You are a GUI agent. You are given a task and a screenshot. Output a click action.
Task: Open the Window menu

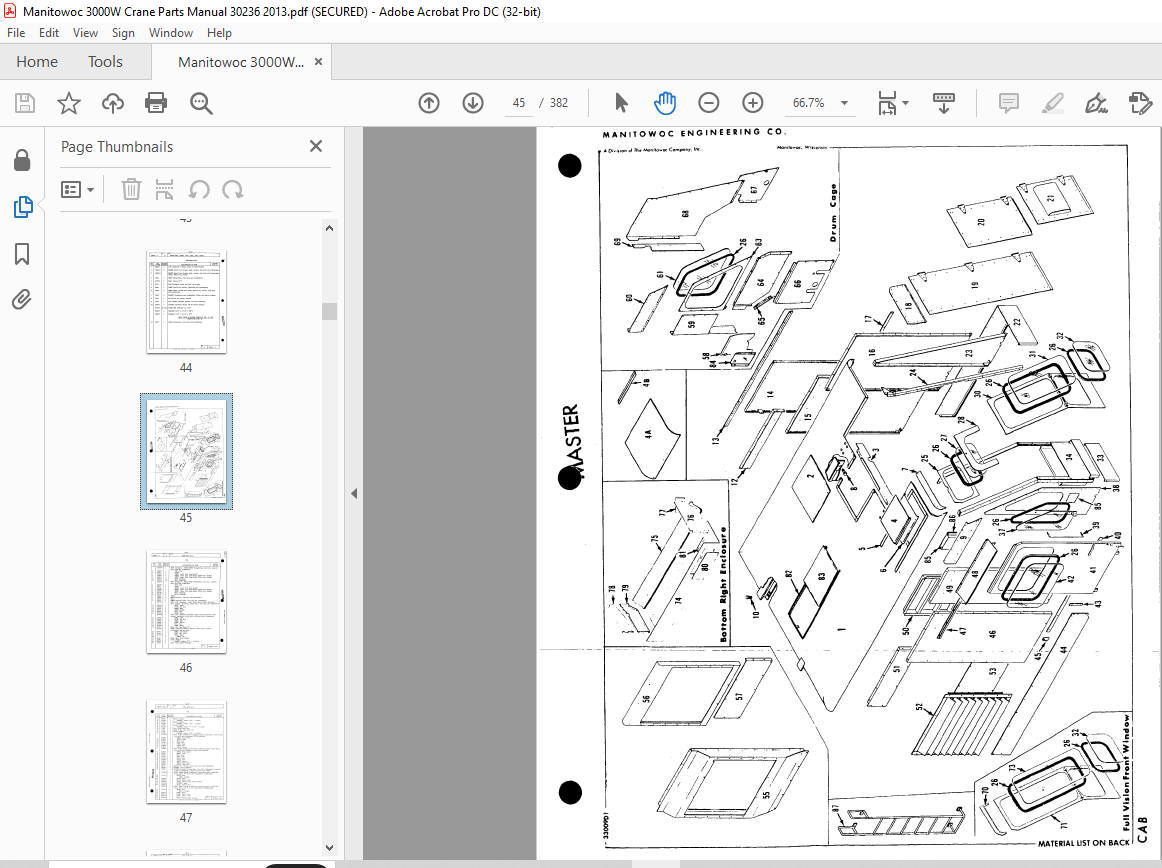[x=170, y=33]
